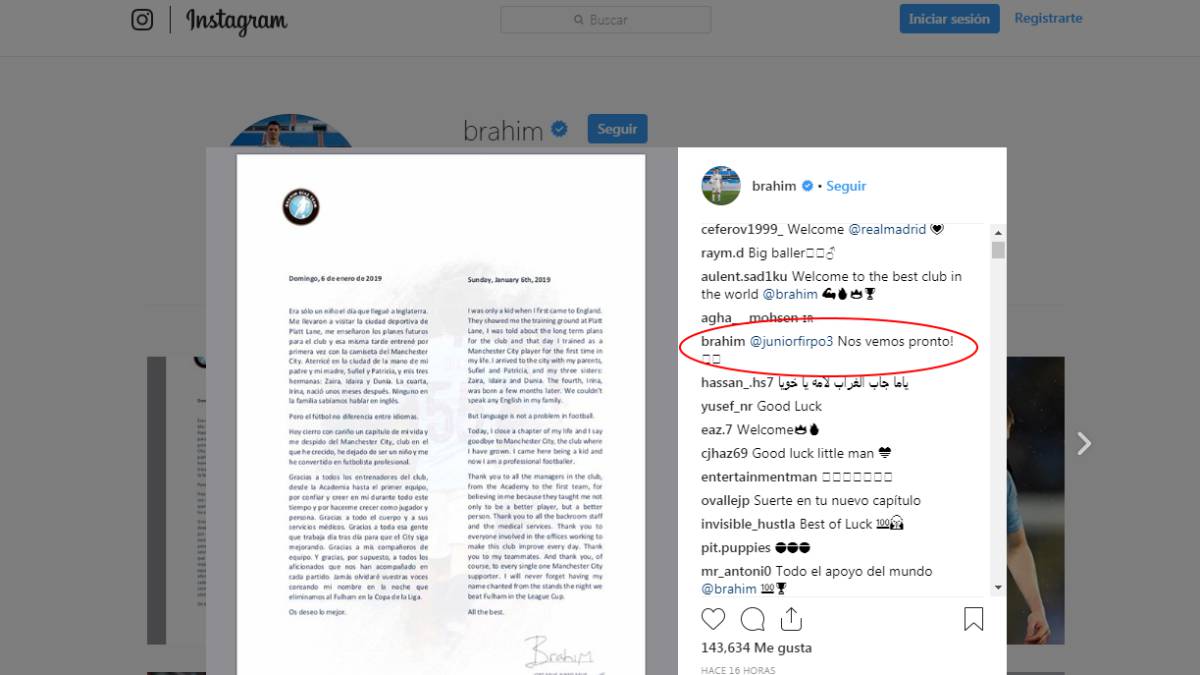Like the post with the heart icon
1200x675 pixels.
click(x=712, y=619)
